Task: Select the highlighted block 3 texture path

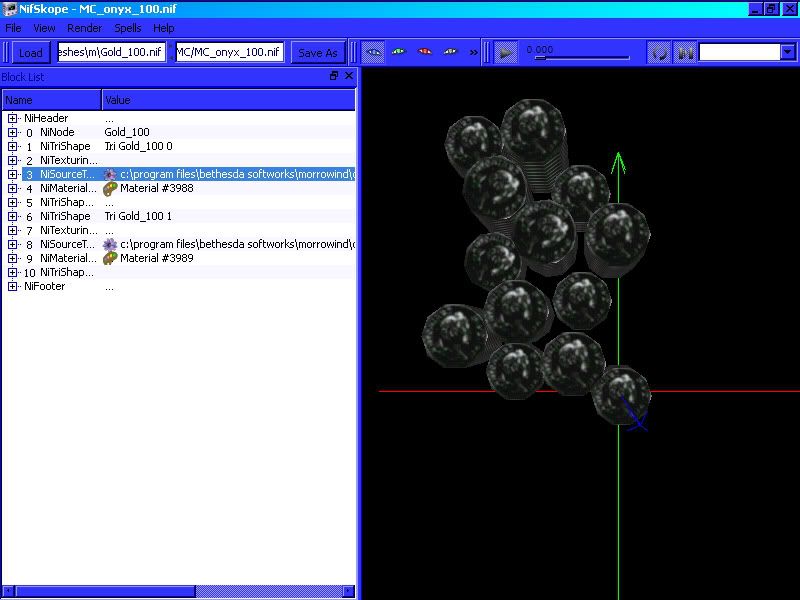Action: coord(237,174)
